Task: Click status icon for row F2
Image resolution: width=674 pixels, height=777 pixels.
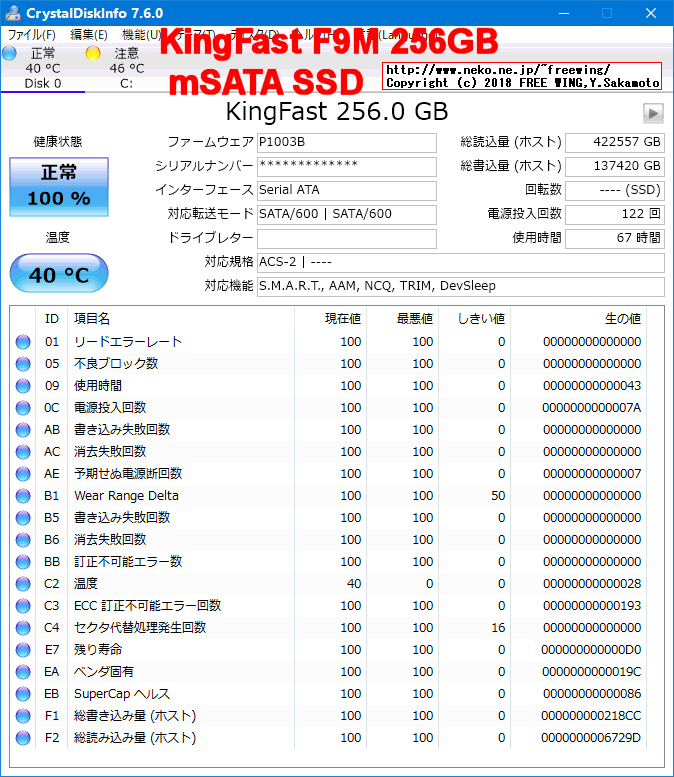Action: 23,738
